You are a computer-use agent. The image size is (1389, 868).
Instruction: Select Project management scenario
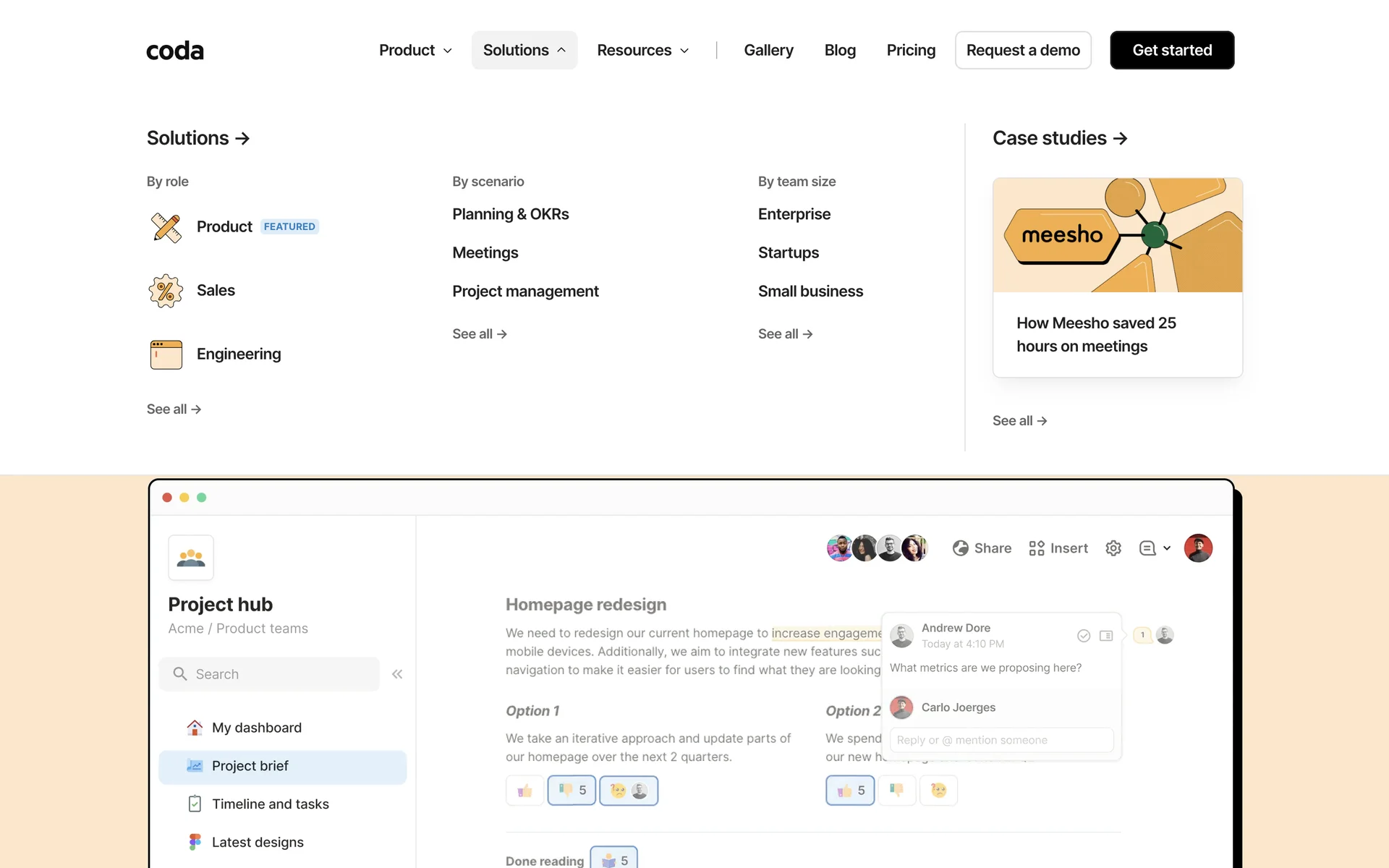pos(525,292)
